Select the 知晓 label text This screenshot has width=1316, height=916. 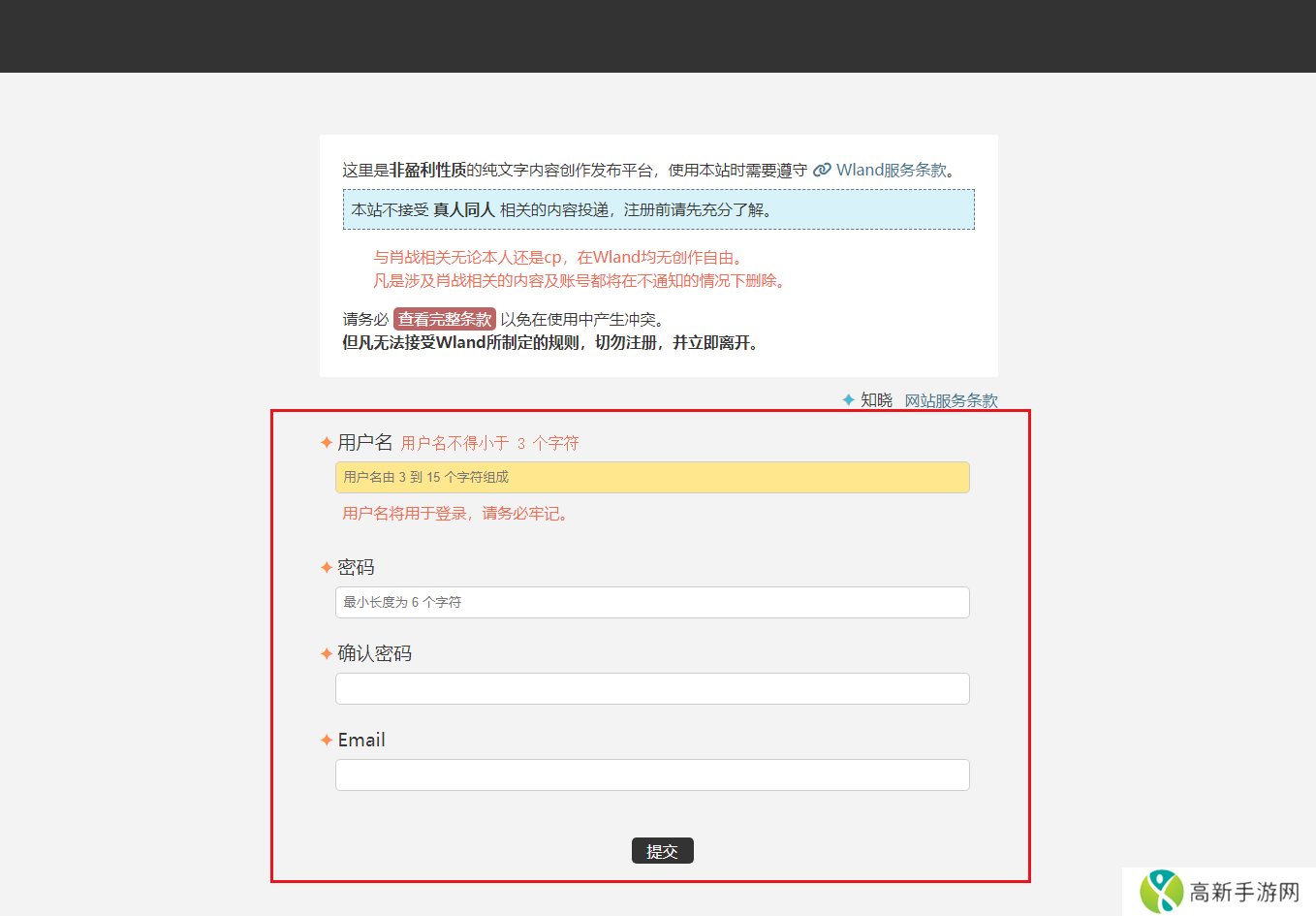click(x=876, y=400)
